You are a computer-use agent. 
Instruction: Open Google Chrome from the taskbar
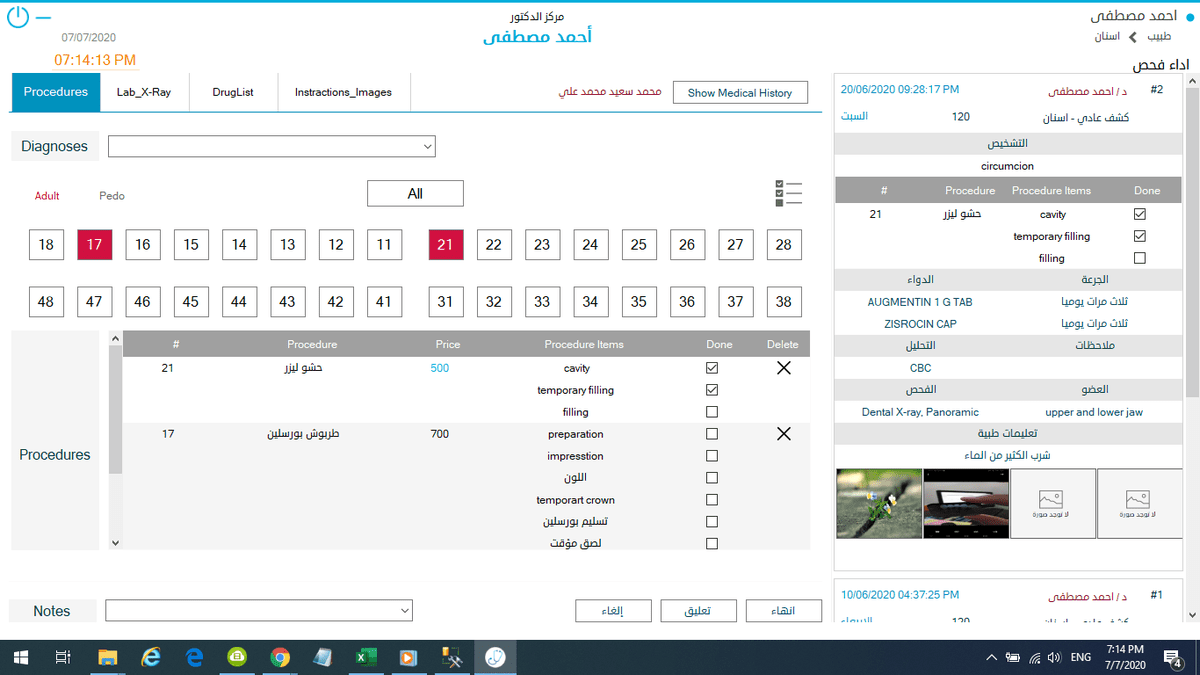pos(280,657)
